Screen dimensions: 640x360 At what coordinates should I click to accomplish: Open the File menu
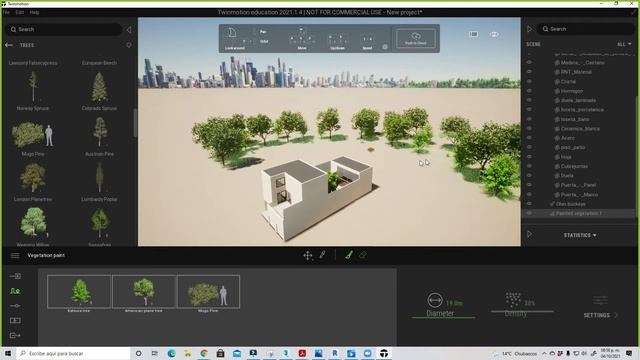(x=7, y=12)
